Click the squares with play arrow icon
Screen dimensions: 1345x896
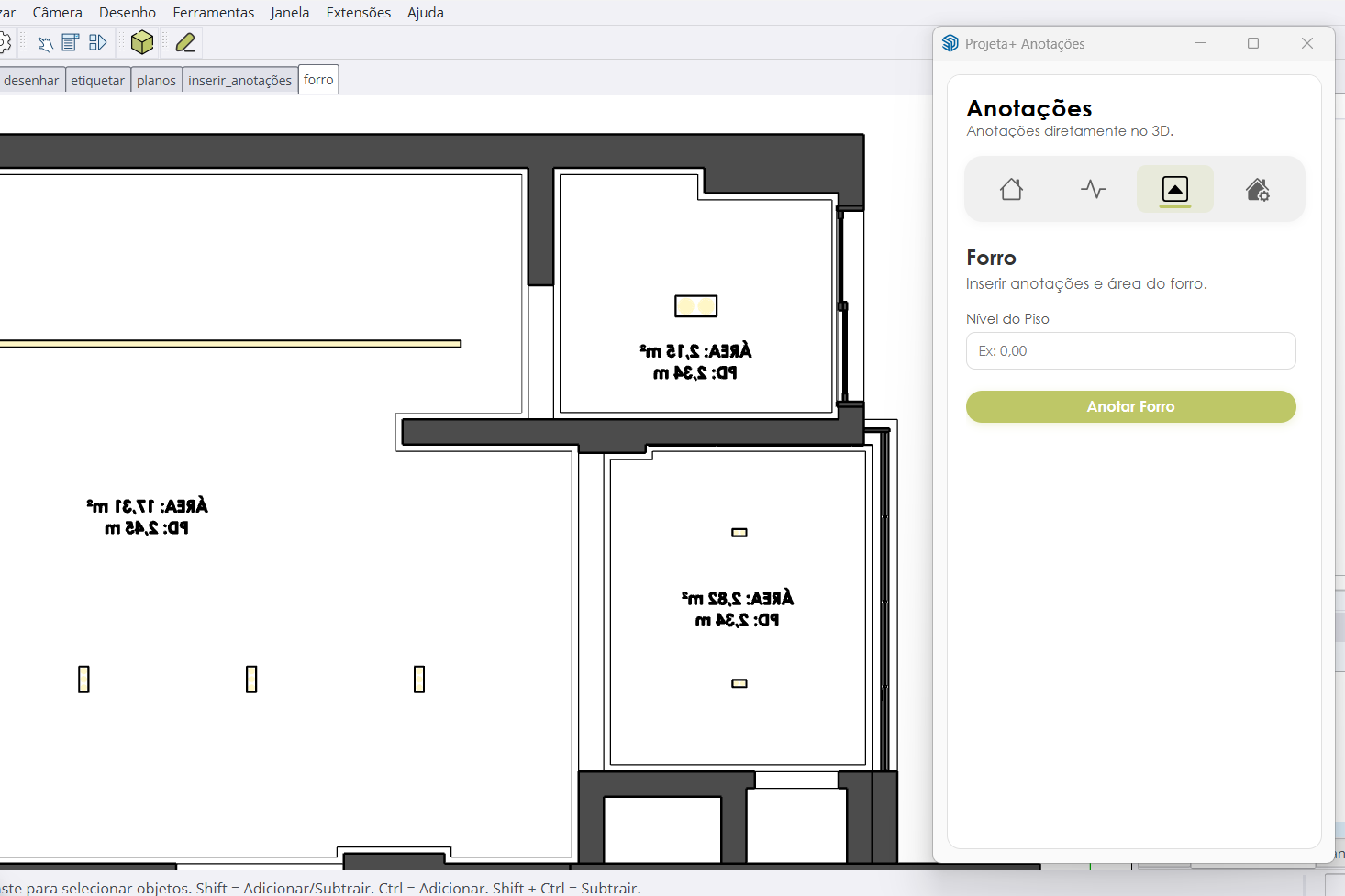click(97, 42)
